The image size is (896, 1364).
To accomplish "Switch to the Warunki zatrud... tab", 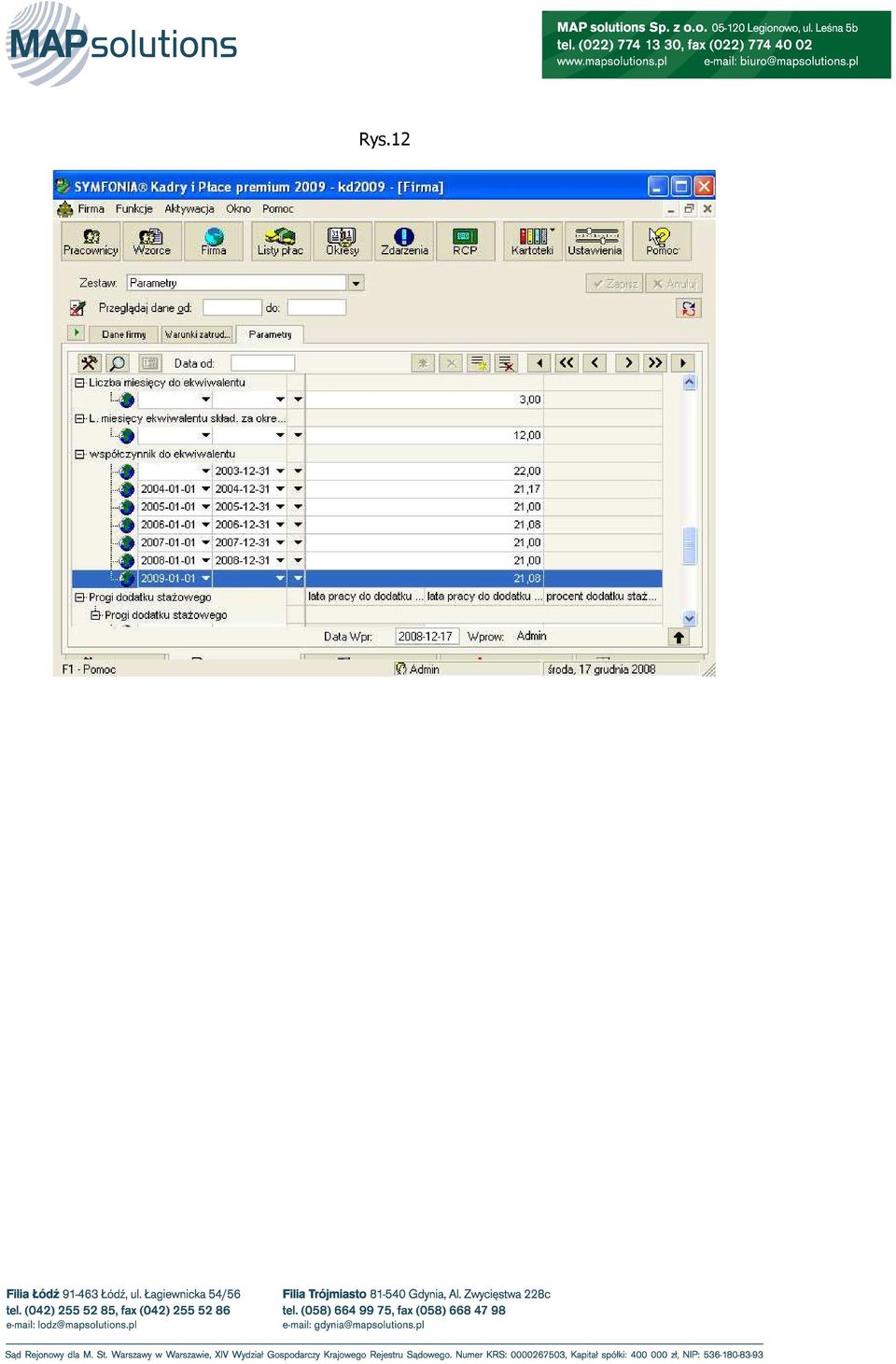I will (197, 334).
